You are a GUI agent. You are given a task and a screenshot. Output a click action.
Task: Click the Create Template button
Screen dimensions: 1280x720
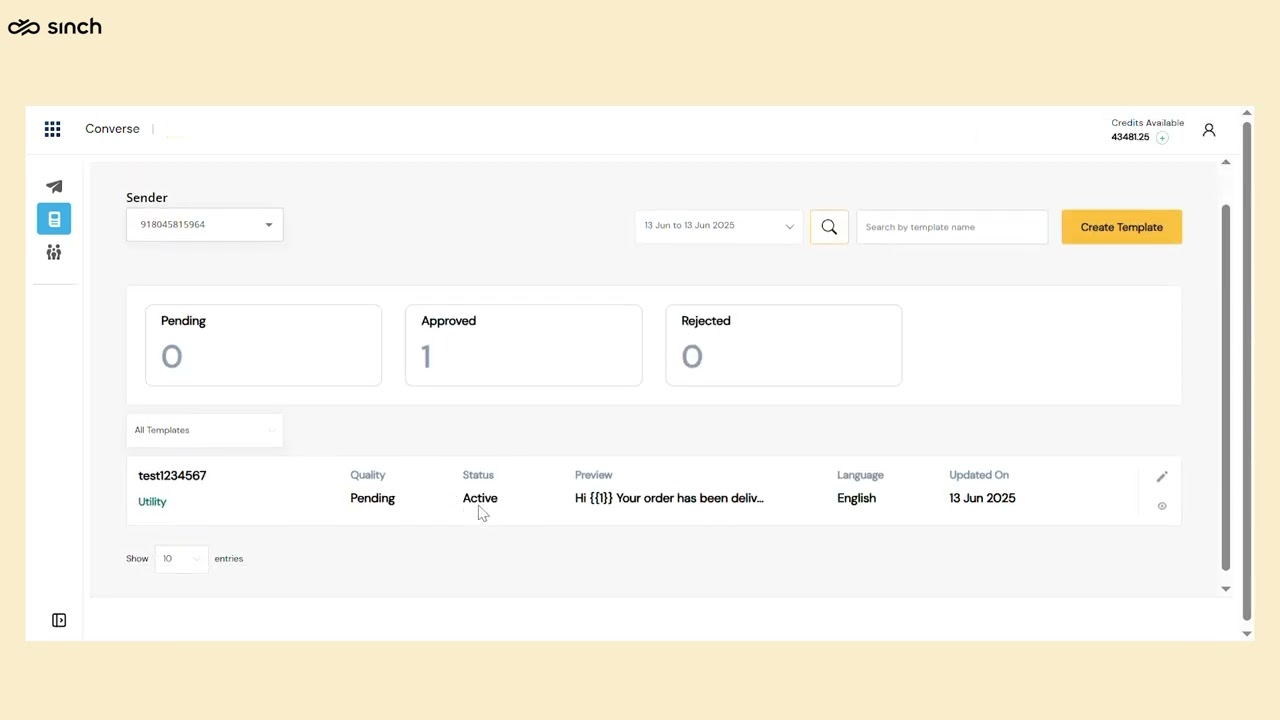pos(1122,227)
